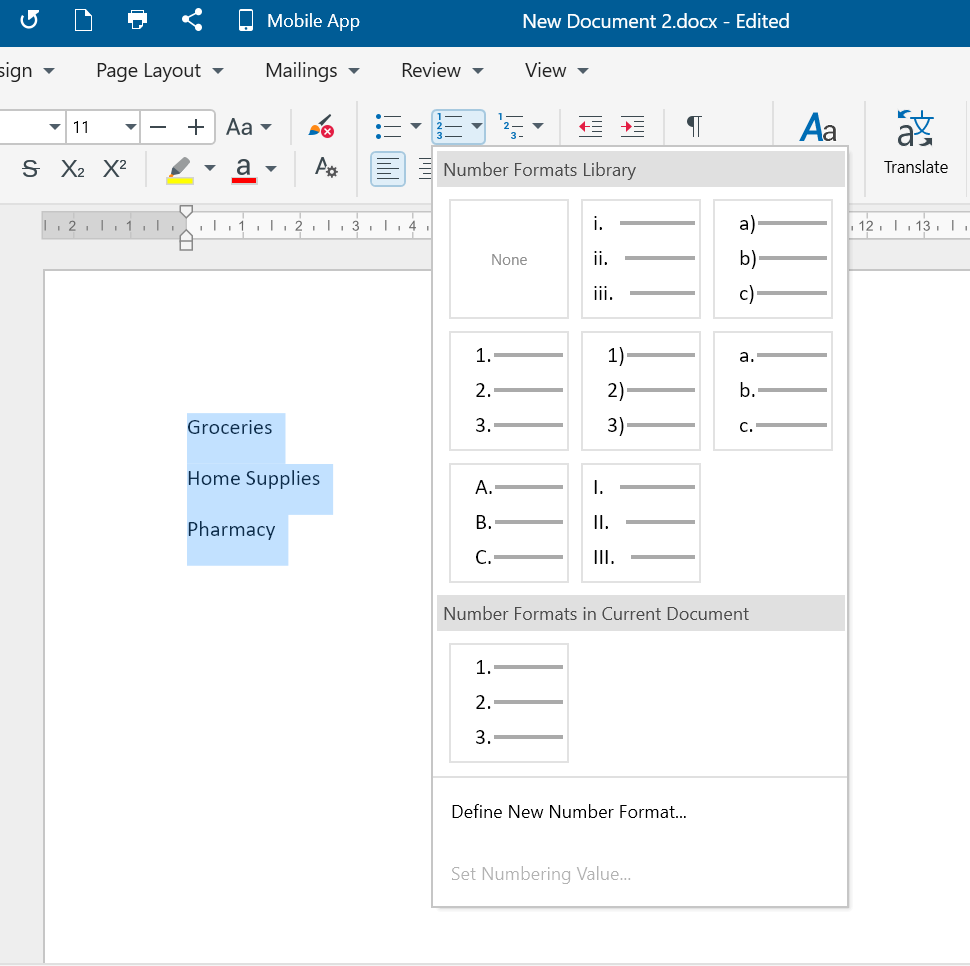
Task: Decrease font size with minus button
Action: 158,127
